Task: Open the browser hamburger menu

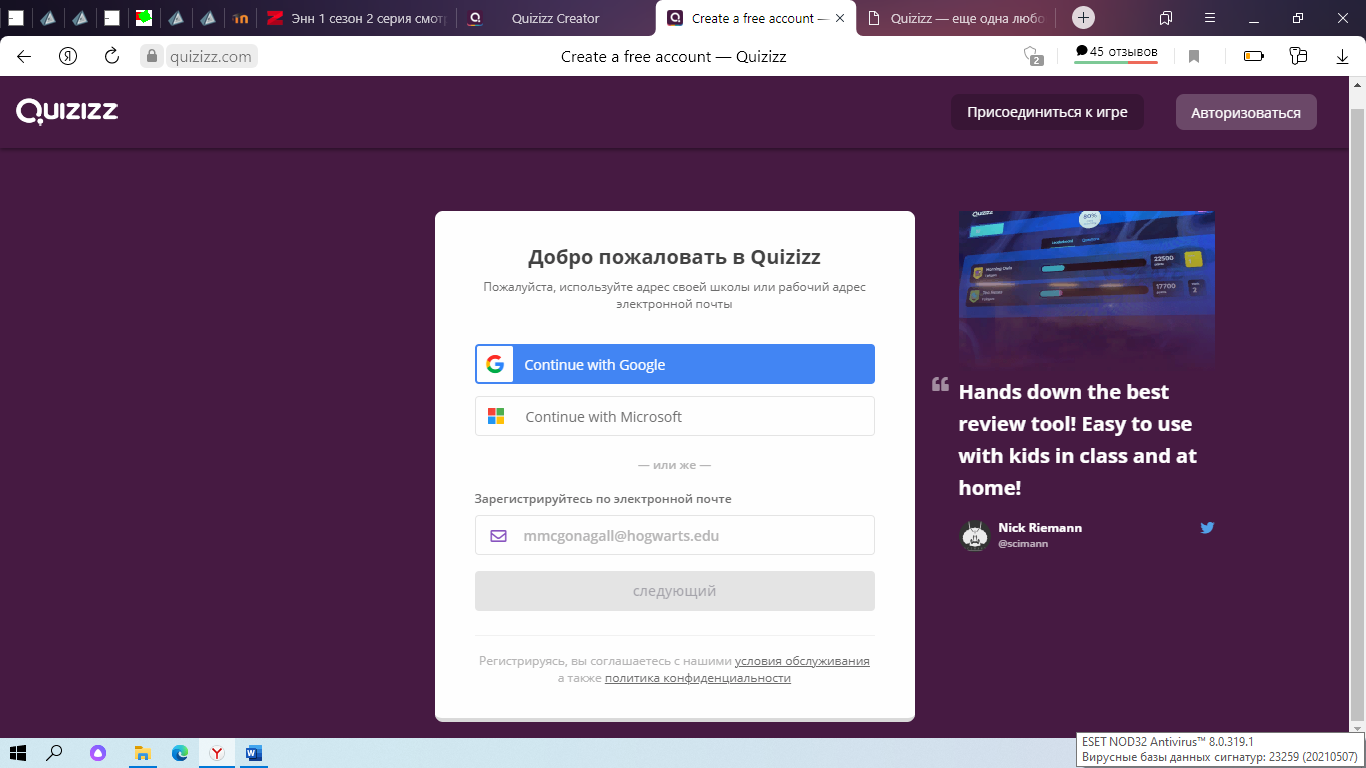Action: coord(1210,18)
